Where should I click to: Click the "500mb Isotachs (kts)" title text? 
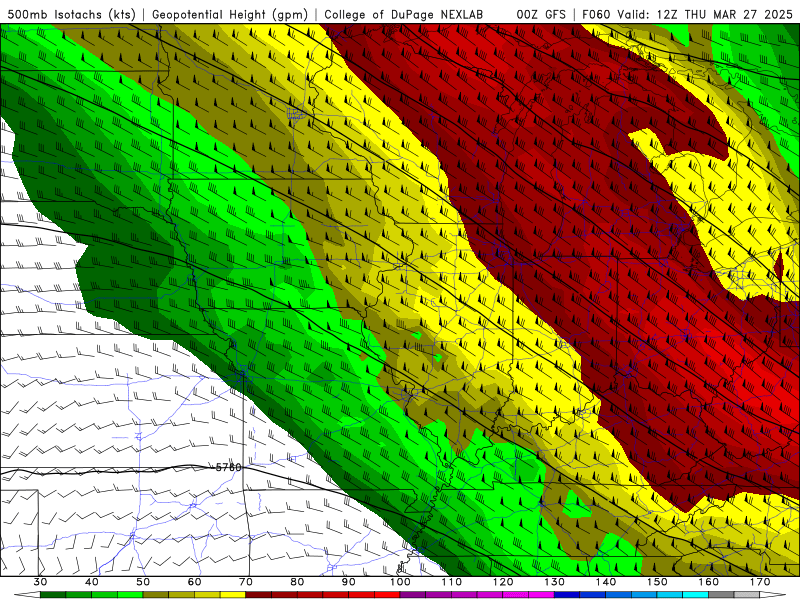[x=71, y=14]
